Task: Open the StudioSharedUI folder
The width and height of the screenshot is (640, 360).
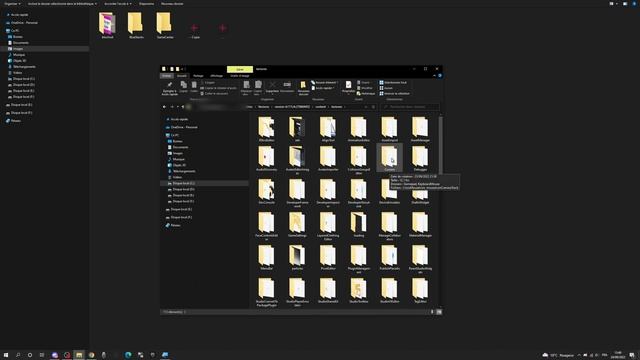Action: coord(328,291)
